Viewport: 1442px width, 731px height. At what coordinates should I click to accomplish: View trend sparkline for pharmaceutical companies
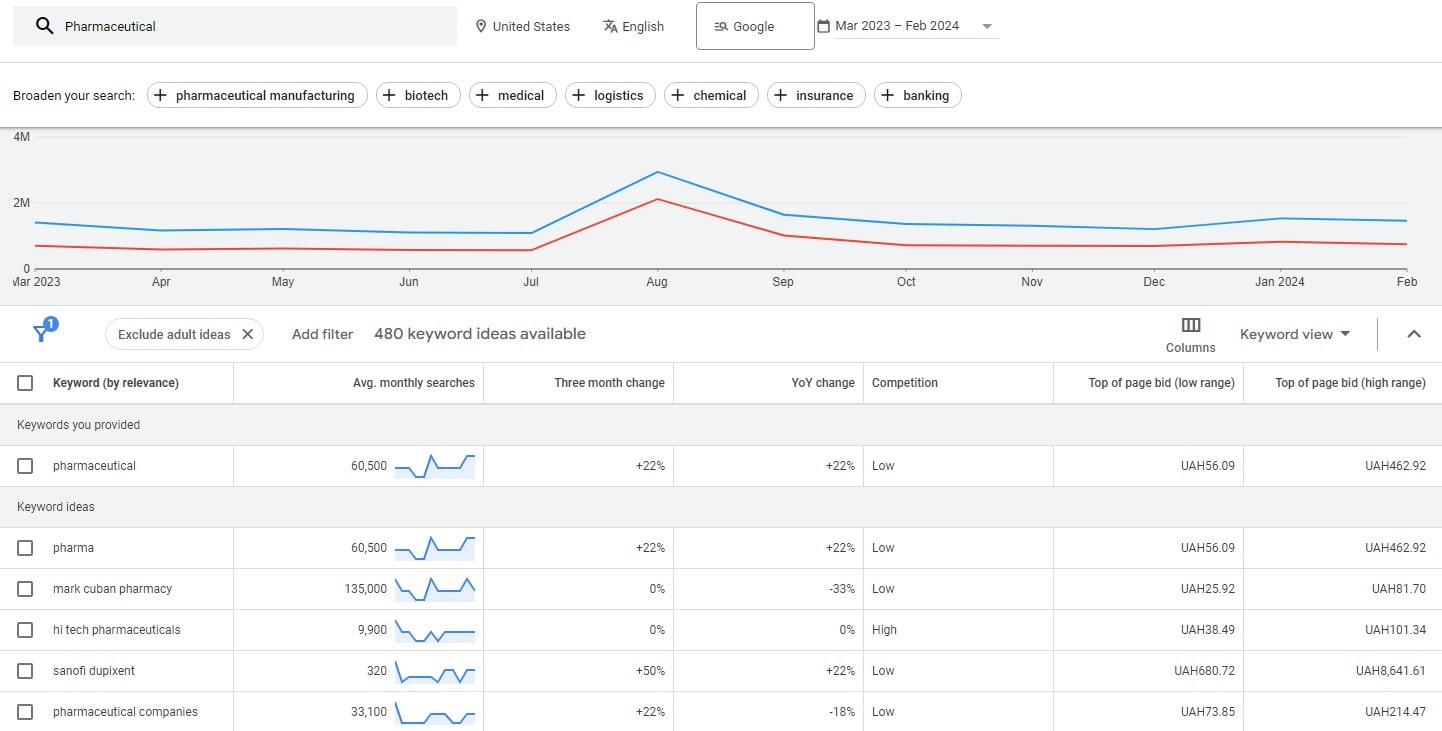tap(435, 712)
